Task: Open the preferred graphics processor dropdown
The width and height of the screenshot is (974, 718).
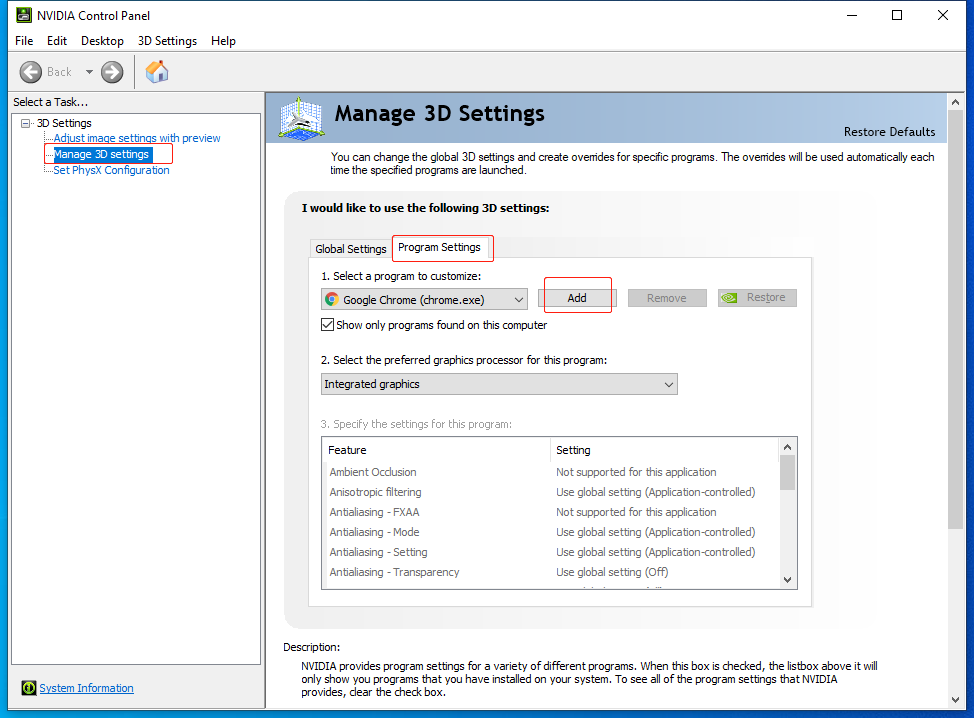Action: [499, 384]
